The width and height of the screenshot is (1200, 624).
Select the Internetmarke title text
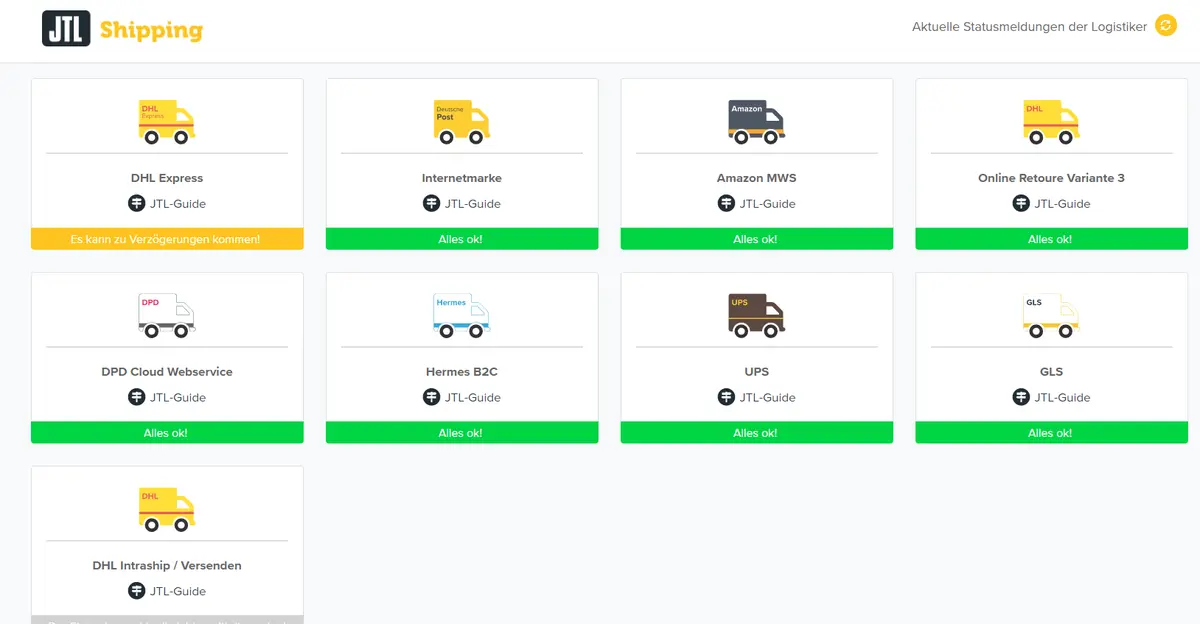(x=462, y=178)
